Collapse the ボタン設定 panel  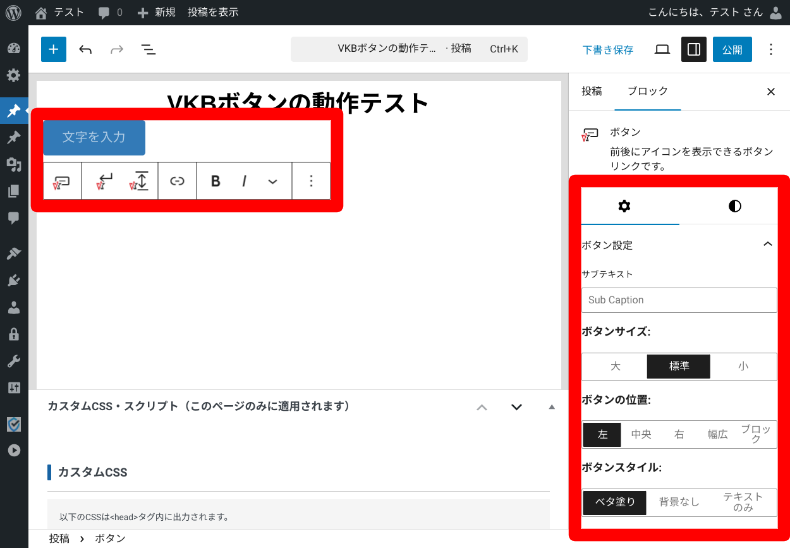(679, 245)
